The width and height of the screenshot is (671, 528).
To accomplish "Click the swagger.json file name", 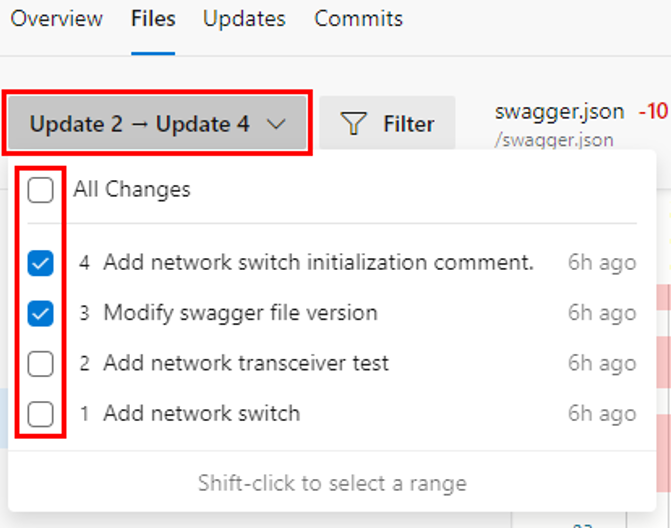I will tap(560, 112).
